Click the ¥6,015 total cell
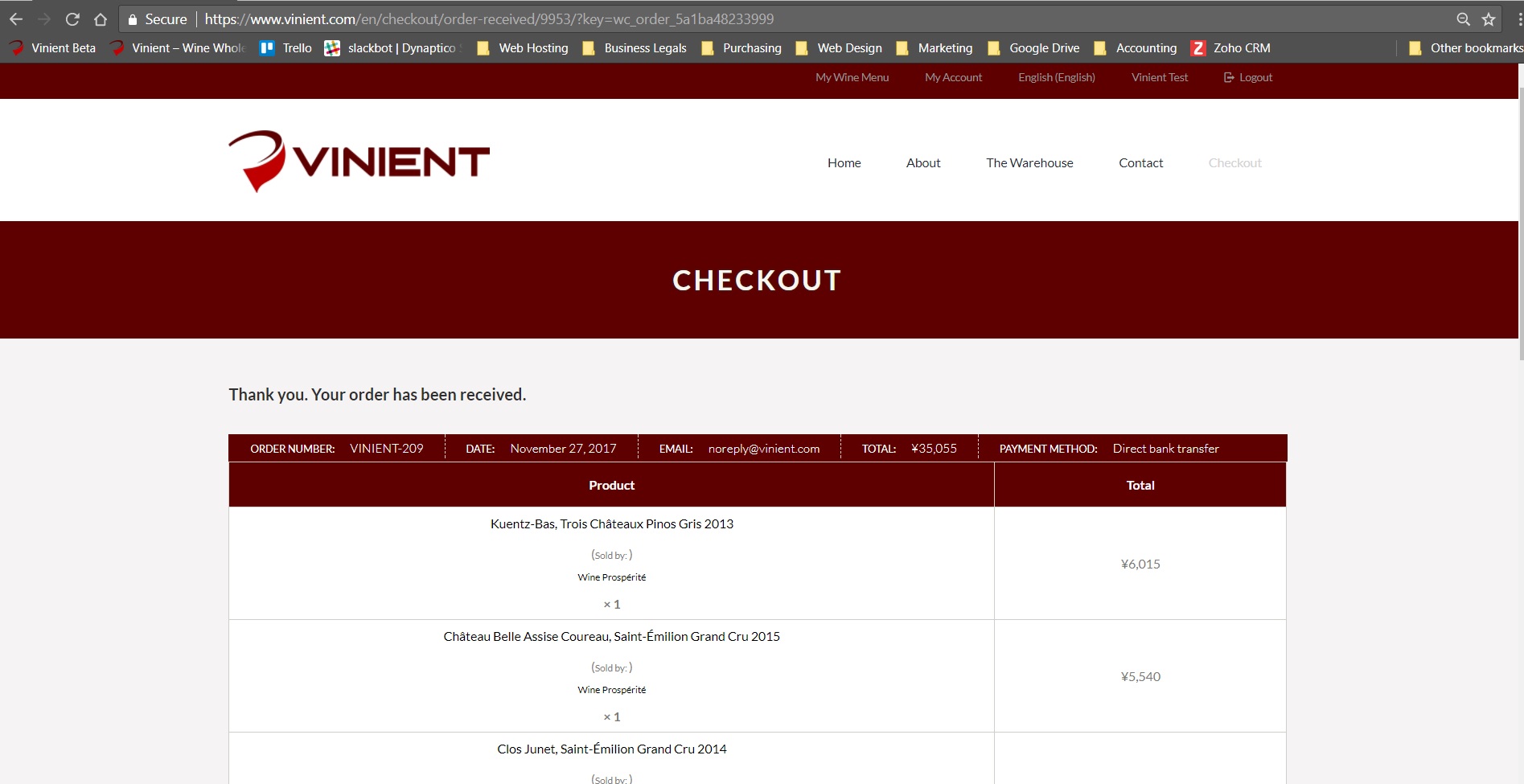The height and width of the screenshot is (784, 1524). pyautogui.click(x=1140, y=564)
